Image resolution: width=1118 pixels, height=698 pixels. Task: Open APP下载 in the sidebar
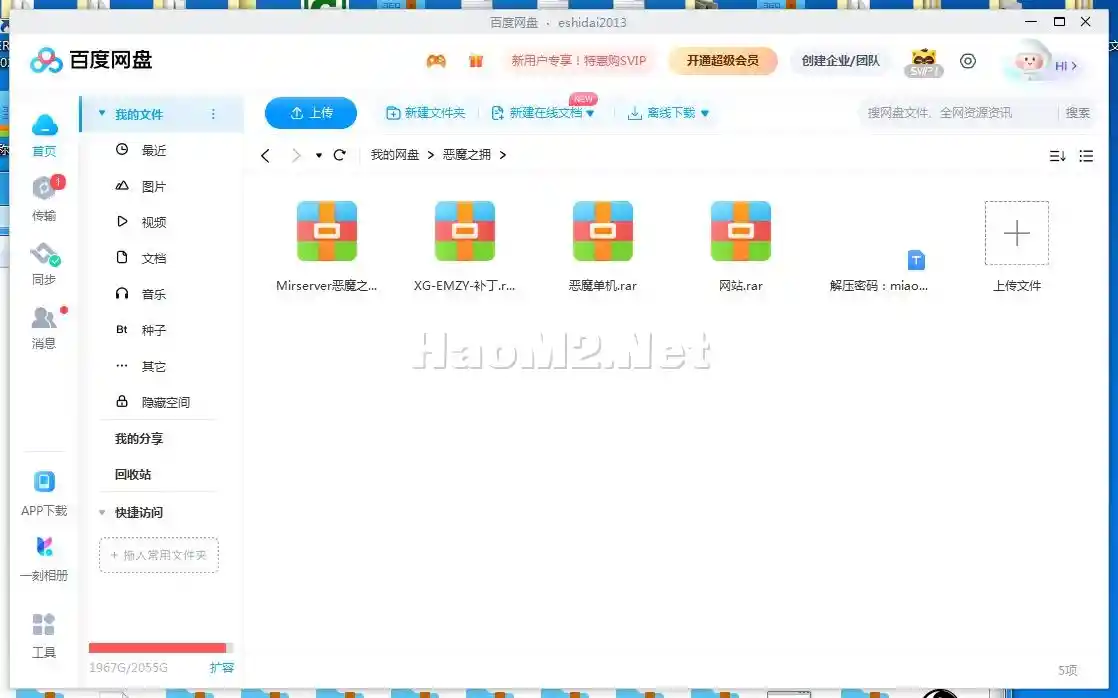point(44,494)
